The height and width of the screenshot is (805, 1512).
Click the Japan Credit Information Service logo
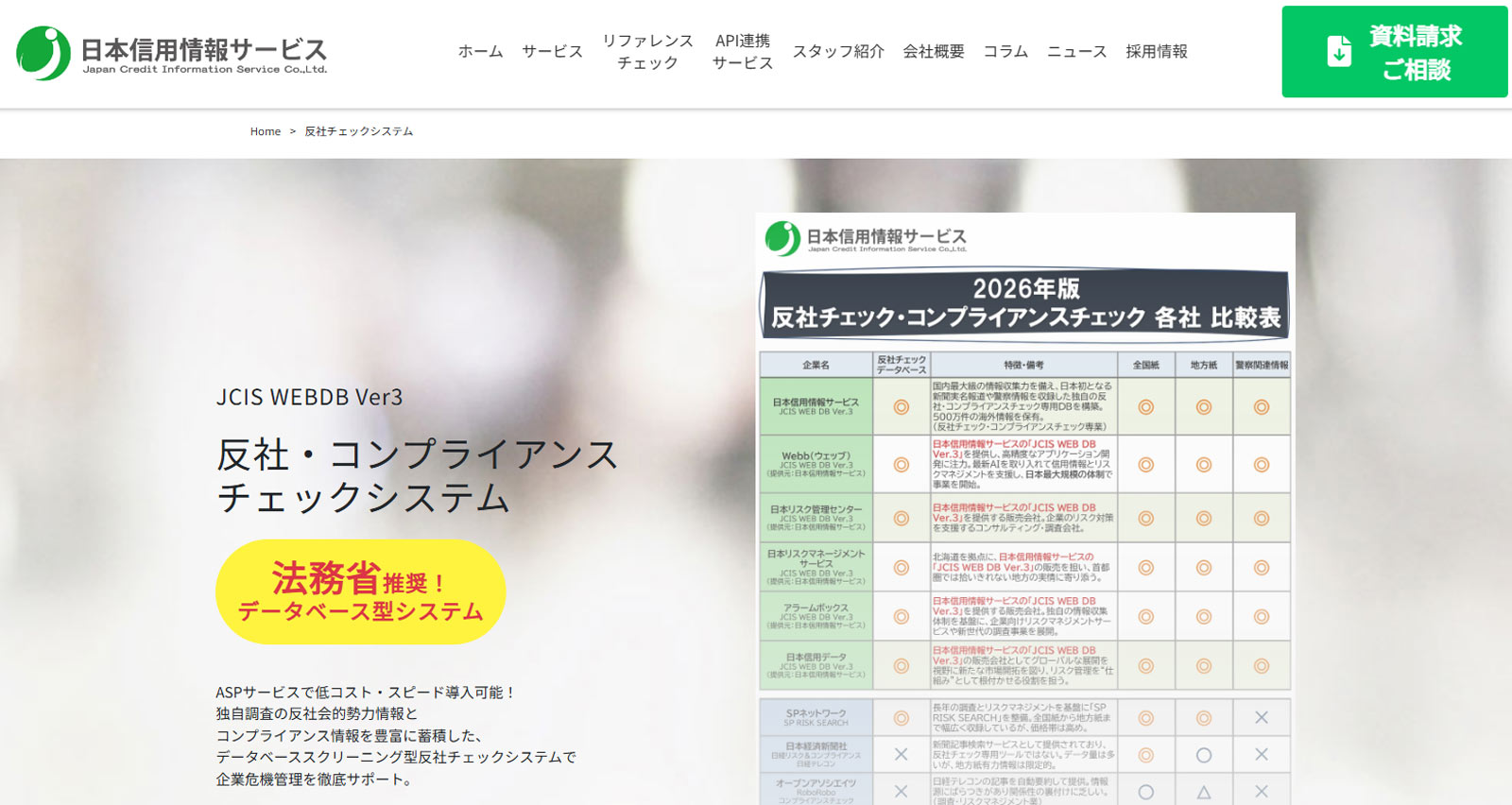(x=172, y=53)
